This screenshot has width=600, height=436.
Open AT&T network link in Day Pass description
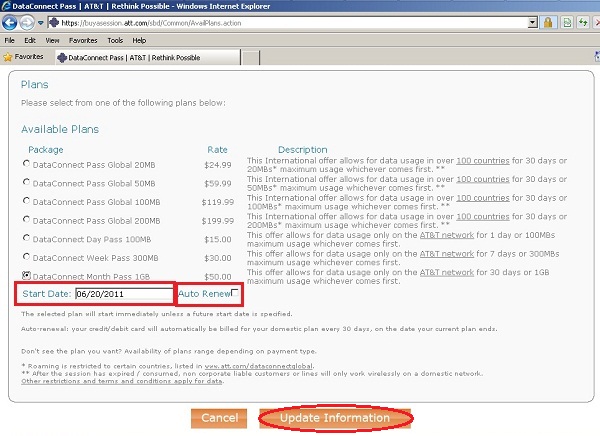click(x=447, y=235)
